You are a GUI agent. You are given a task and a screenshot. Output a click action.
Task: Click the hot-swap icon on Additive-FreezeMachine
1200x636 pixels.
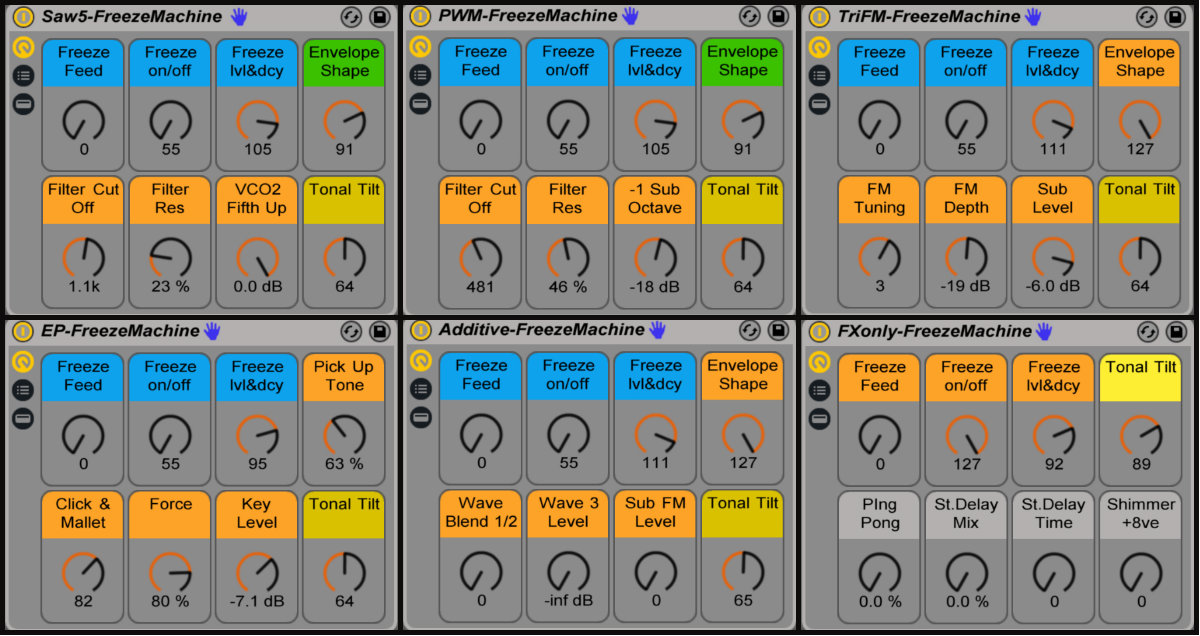click(x=750, y=331)
